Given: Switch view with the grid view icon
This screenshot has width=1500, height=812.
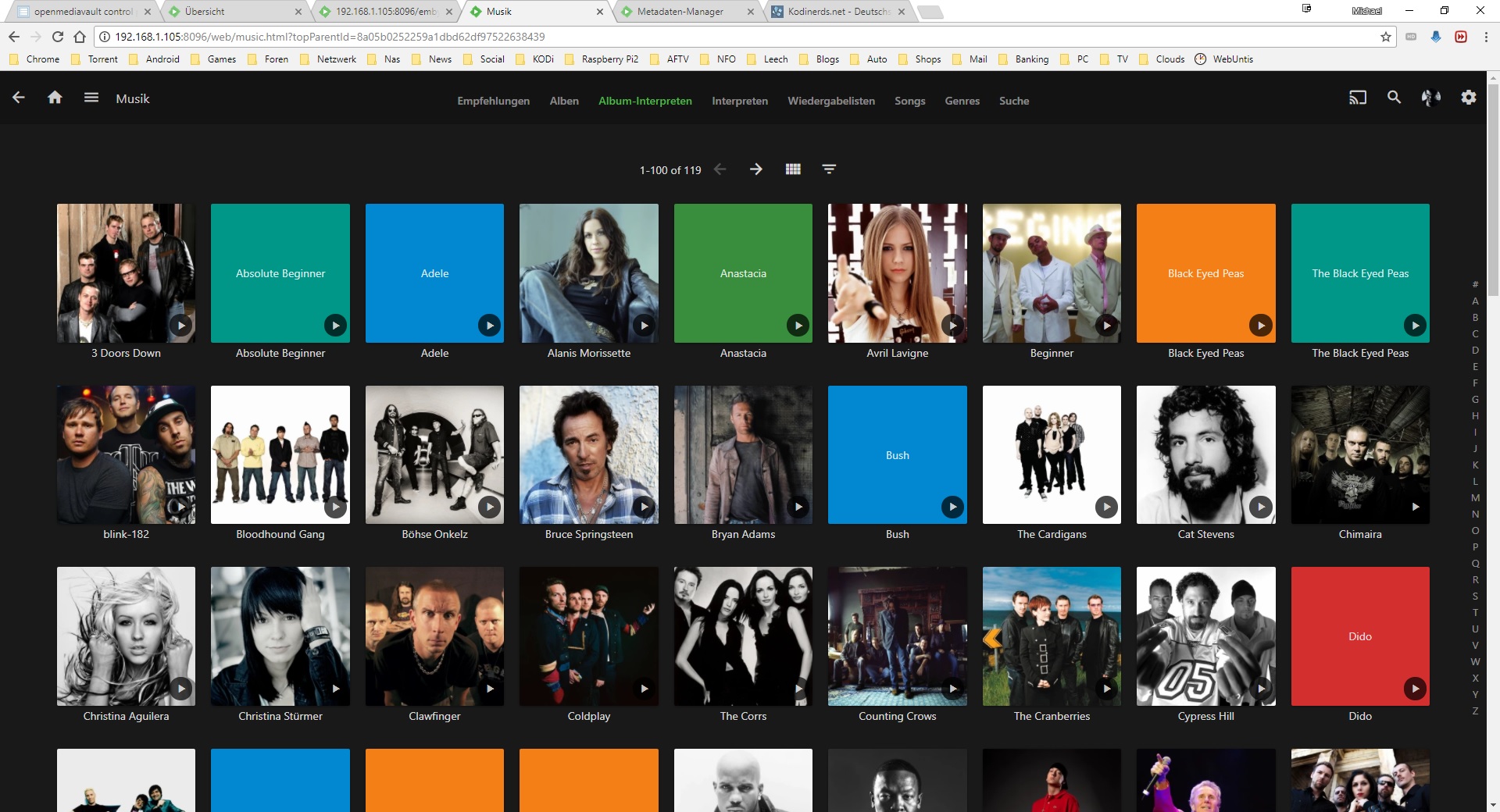Looking at the screenshot, I should tap(793, 169).
